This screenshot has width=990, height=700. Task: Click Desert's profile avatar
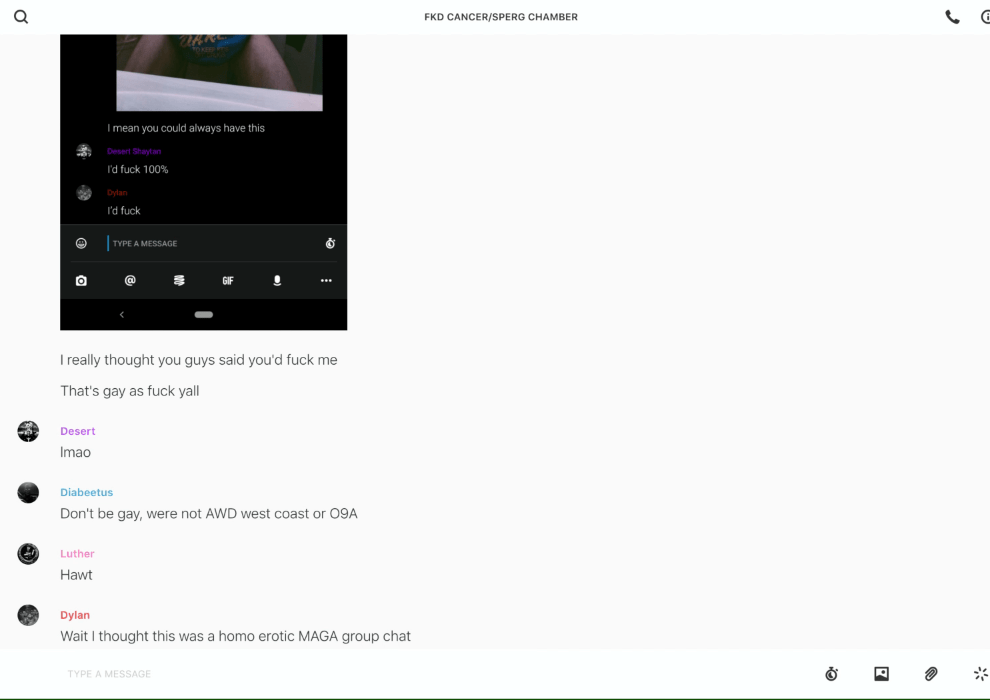click(28, 431)
